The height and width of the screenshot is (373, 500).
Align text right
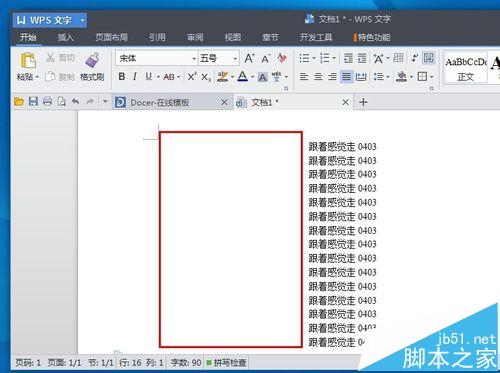(x=332, y=77)
